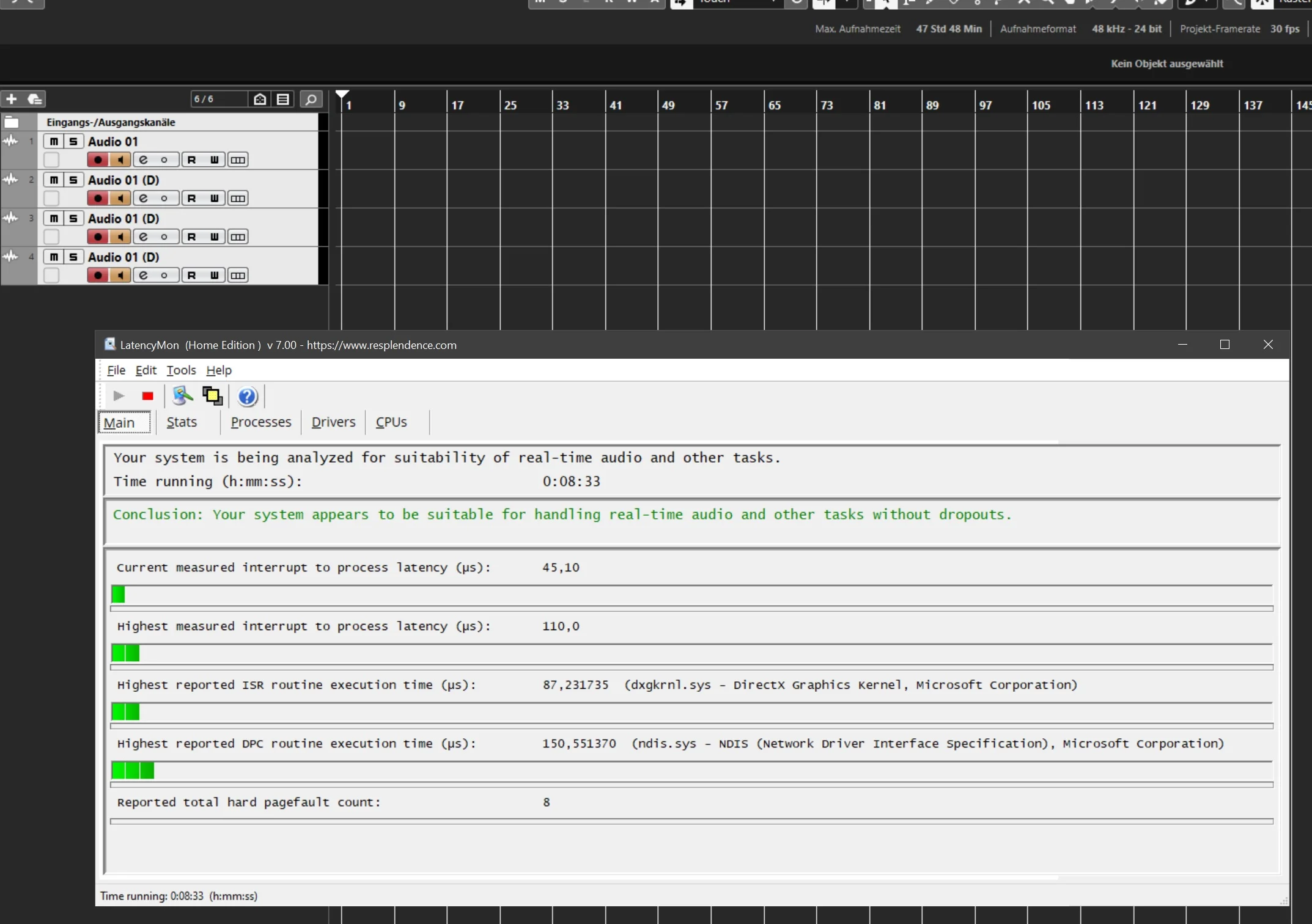Switch to the Stats tab

point(182,422)
